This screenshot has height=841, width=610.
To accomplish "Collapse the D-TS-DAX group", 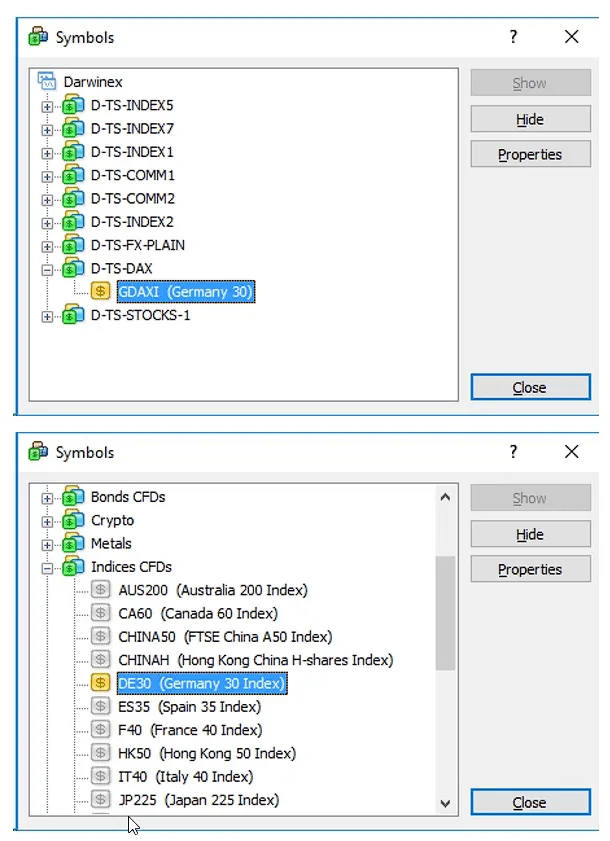I will [47, 270].
